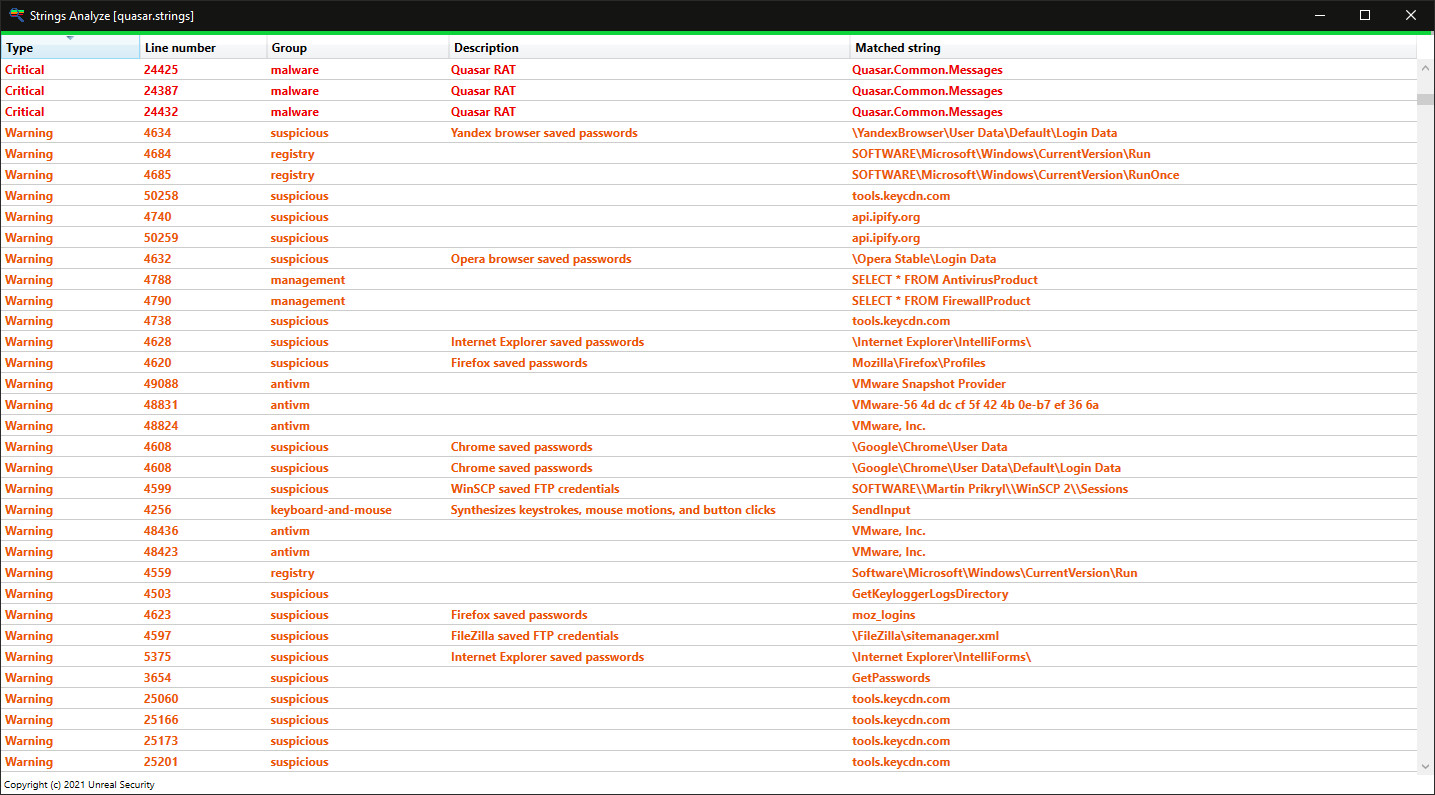Image resolution: width=1435 pixels, height=795 pixels.
Task: Select line number 25166
Action: (x=161, y=720)
